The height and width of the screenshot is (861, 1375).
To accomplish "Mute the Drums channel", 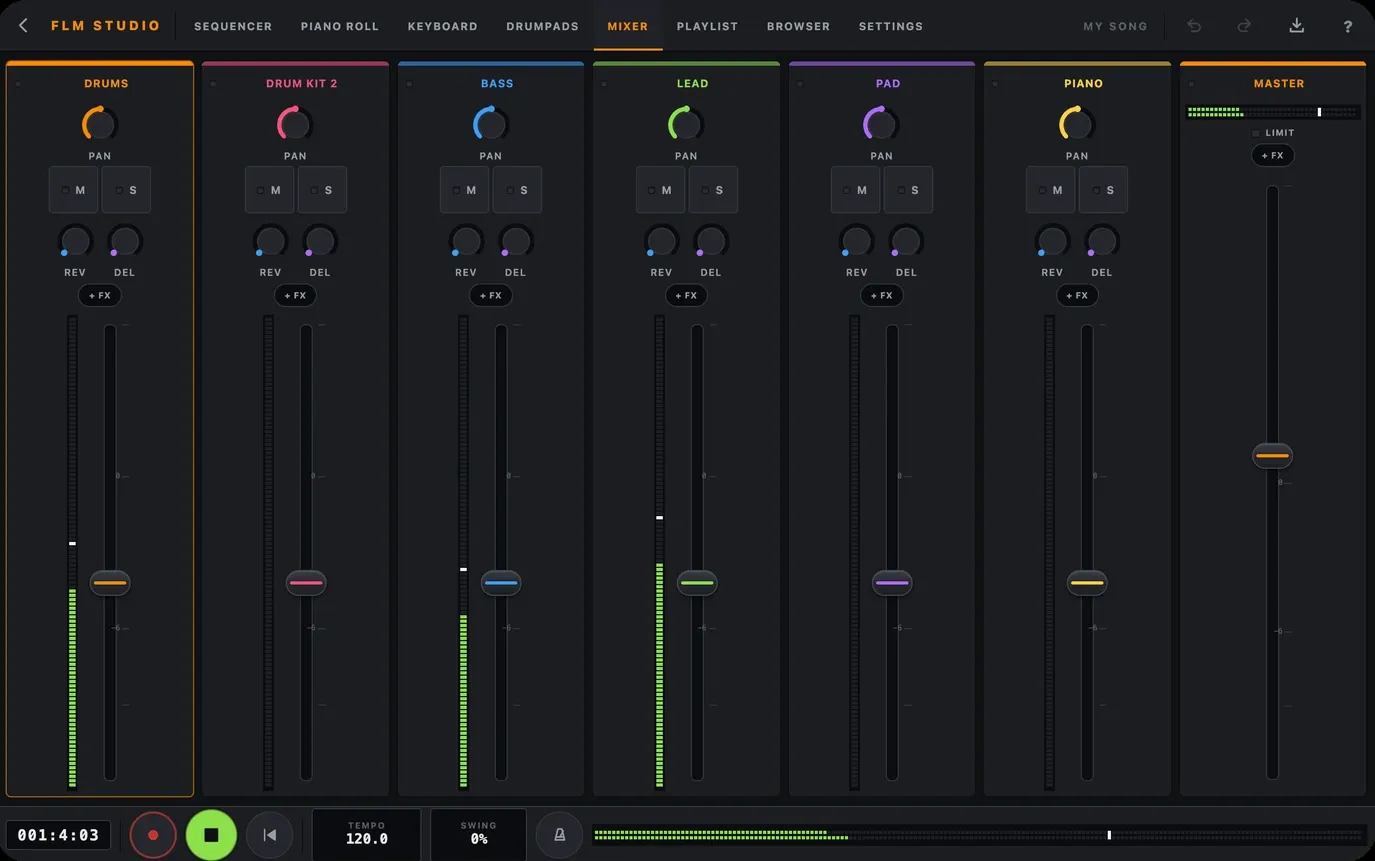I will (74, 190).
